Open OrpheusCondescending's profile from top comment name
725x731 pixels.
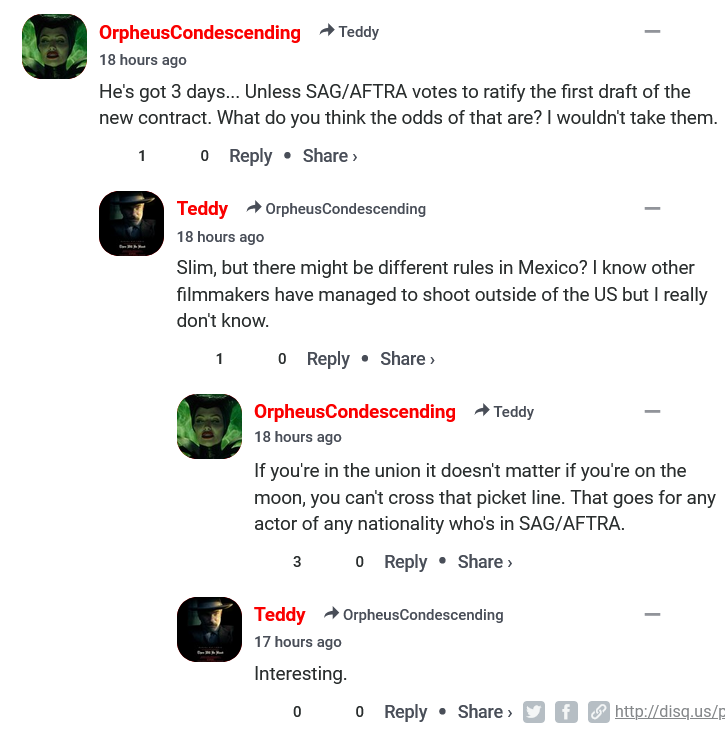pos(199,32)
